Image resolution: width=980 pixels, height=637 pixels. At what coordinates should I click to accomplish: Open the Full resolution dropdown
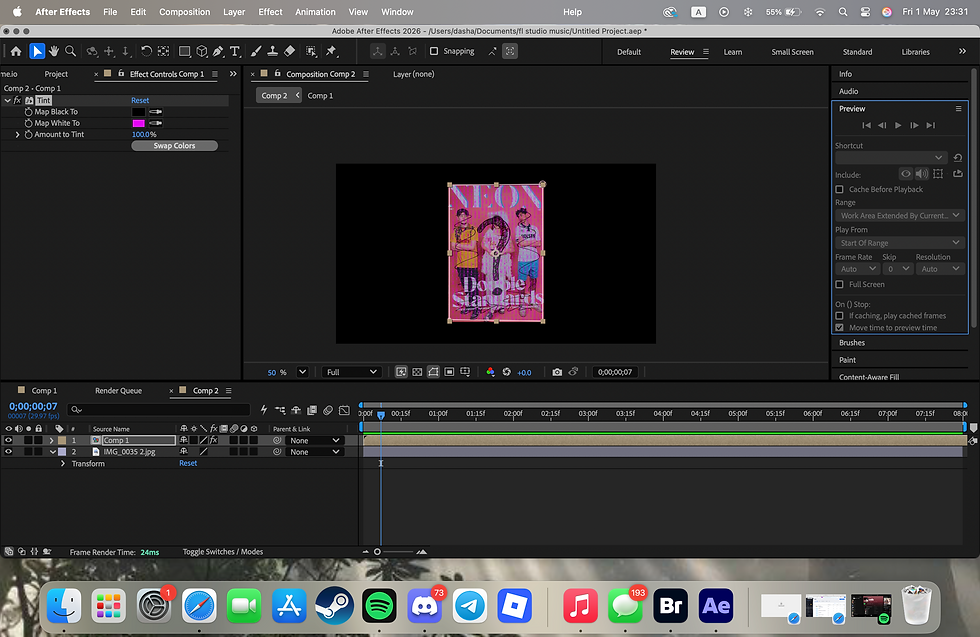tap(351, 372)
